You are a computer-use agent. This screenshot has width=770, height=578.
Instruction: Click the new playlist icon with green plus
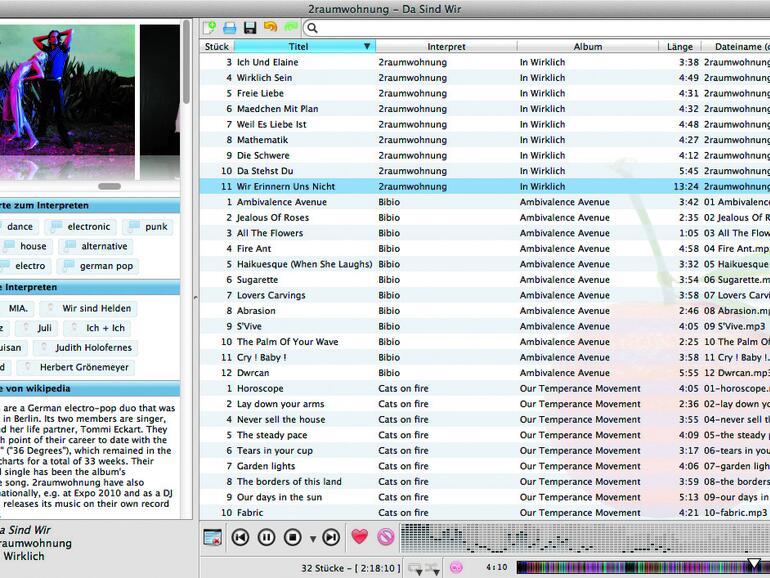click(210, 27)
